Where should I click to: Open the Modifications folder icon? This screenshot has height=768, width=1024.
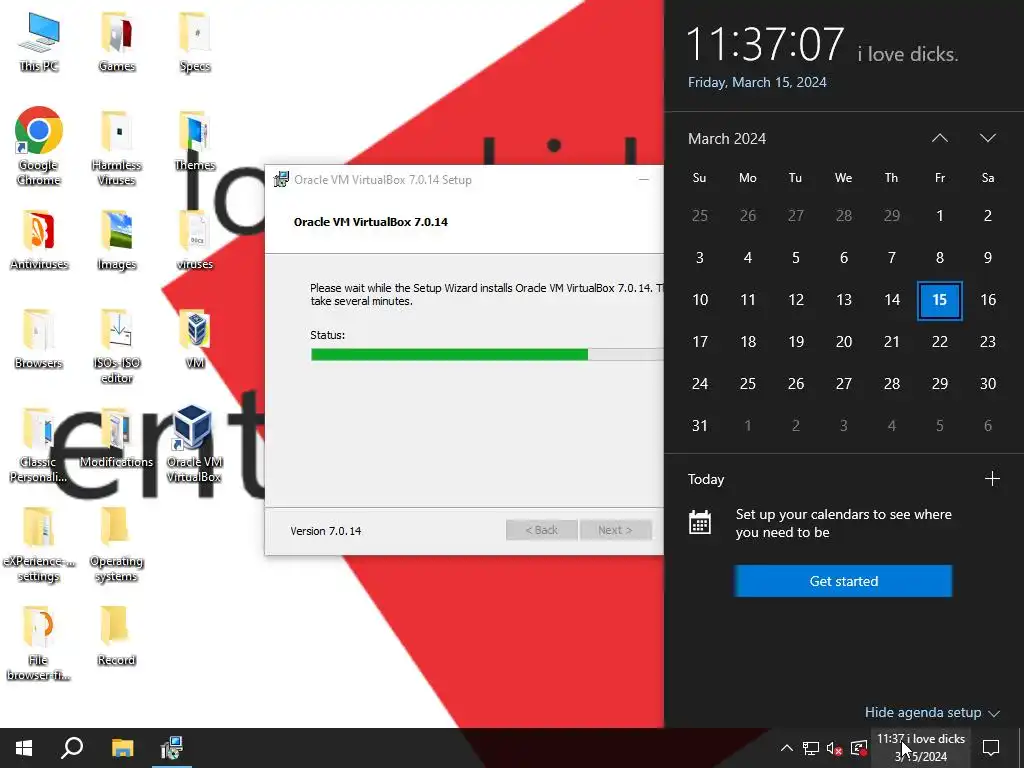coord(117,437)
